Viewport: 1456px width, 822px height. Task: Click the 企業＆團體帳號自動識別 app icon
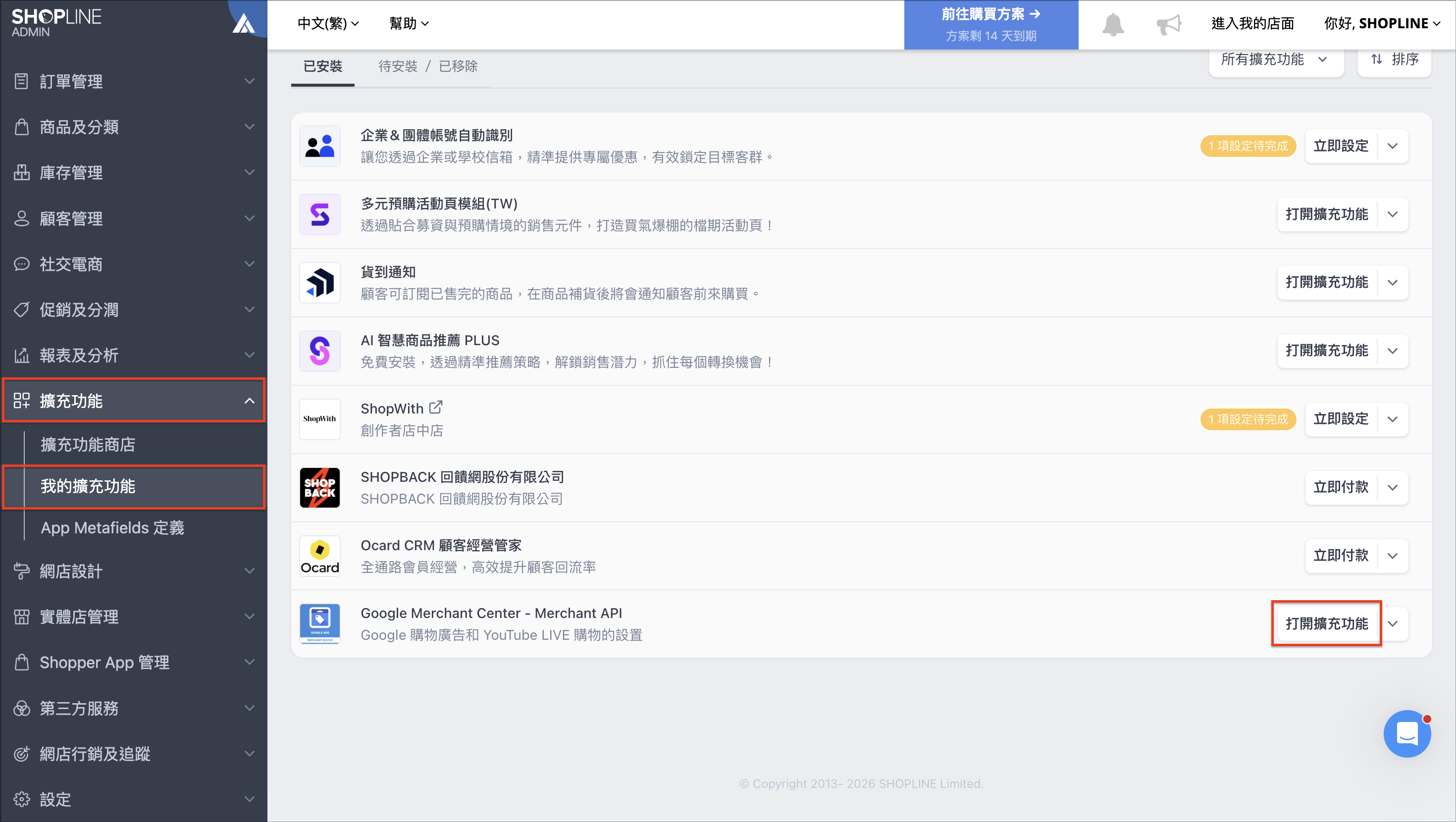(320, 146)
